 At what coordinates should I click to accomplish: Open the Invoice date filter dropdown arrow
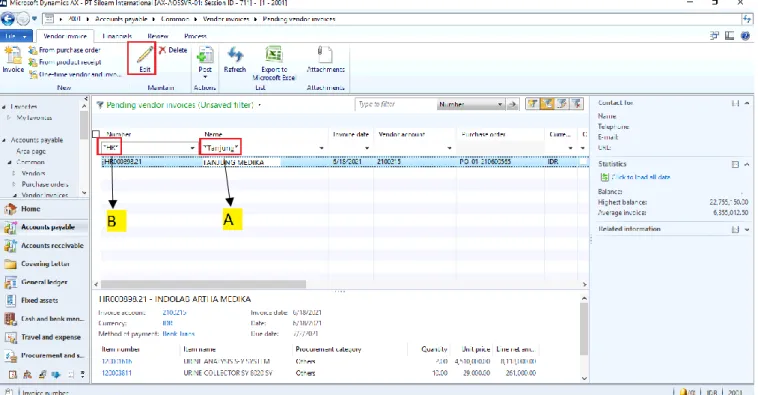tap(367, 148)
